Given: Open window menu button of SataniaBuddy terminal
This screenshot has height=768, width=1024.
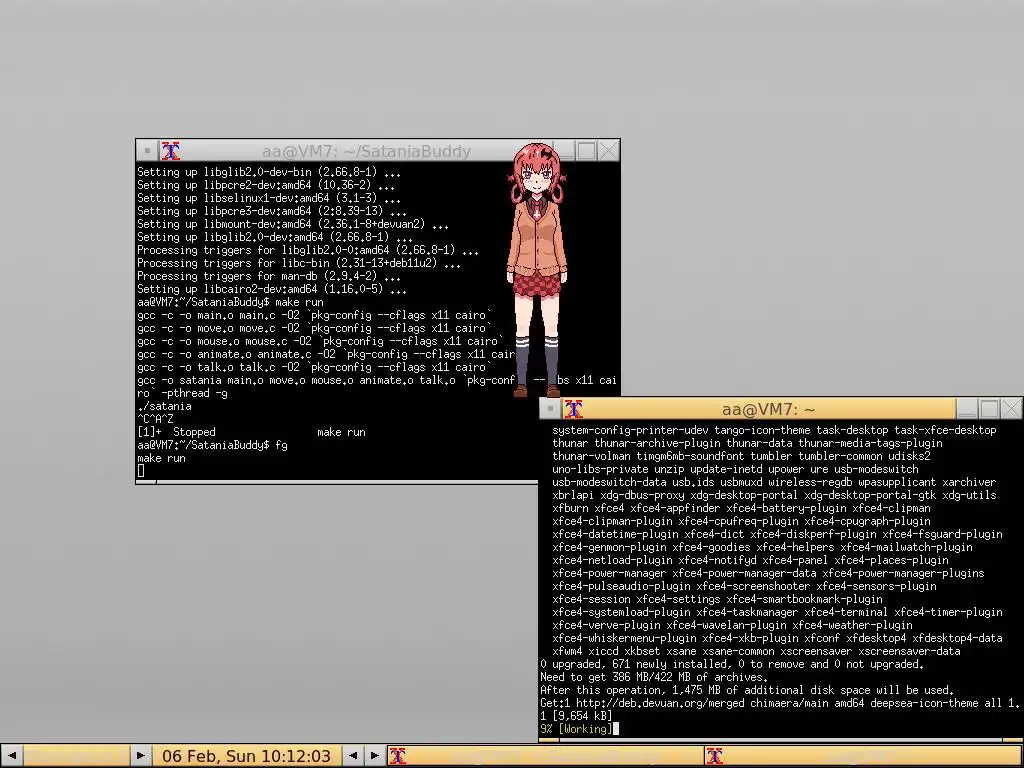Looking at the screenshot, I should [147, 151].
